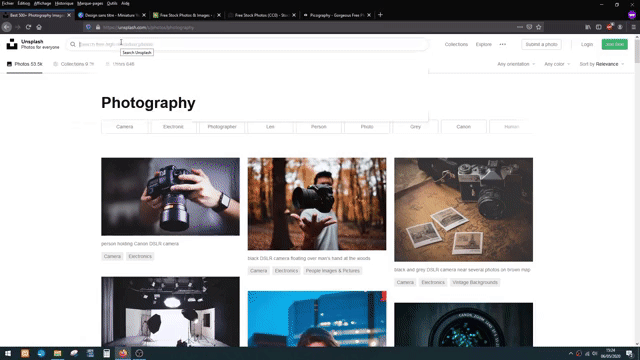Open the Firefox library icon
The width and height of the screenshot is (640, 360).
pyautogui.click(x=588, y=27)
